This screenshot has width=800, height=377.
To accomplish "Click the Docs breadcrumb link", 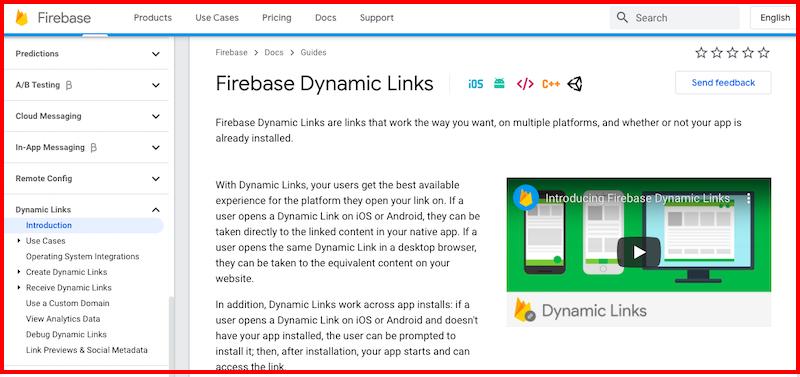I will click(273, 53).
